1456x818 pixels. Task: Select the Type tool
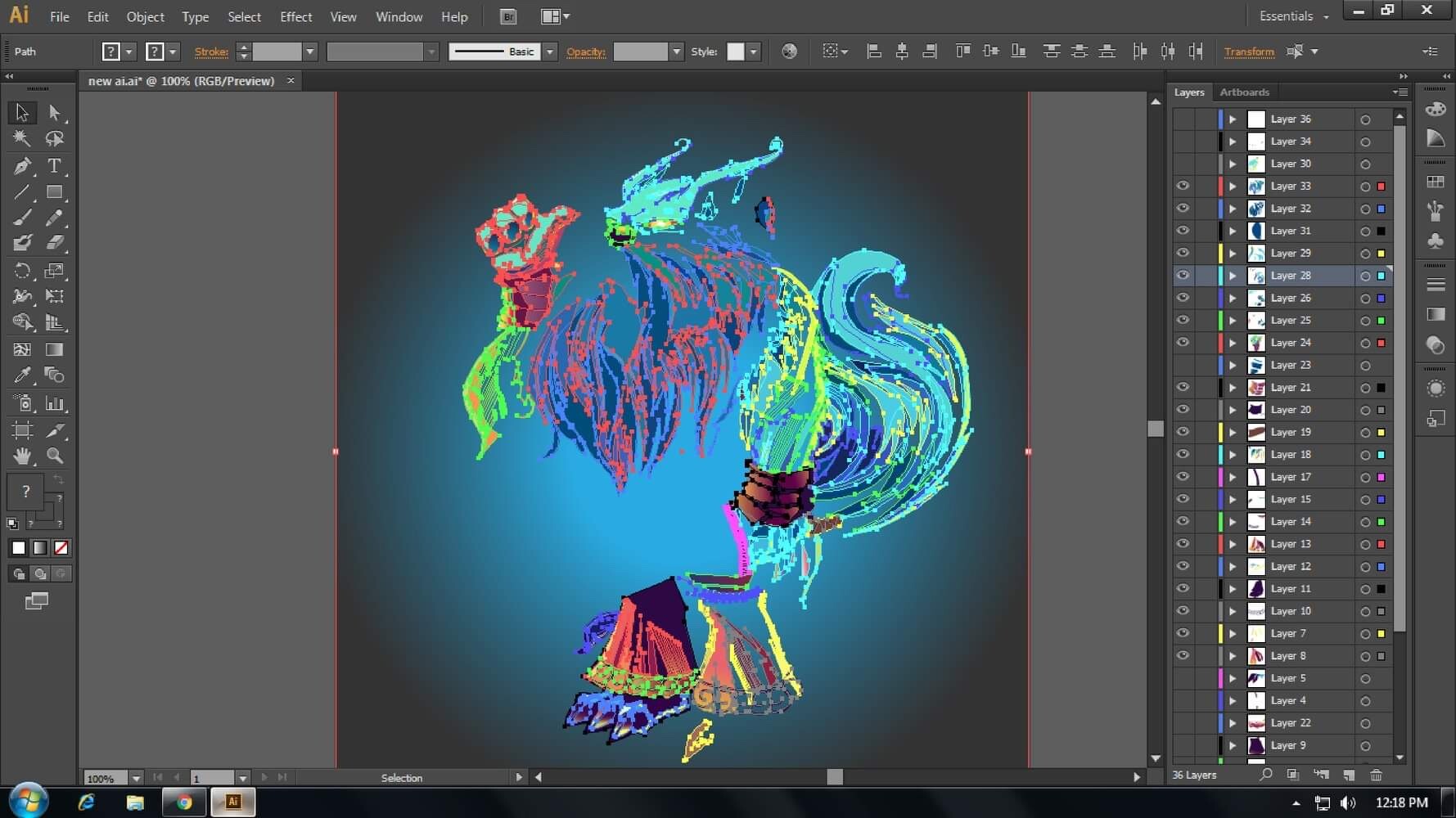(54, 166)
